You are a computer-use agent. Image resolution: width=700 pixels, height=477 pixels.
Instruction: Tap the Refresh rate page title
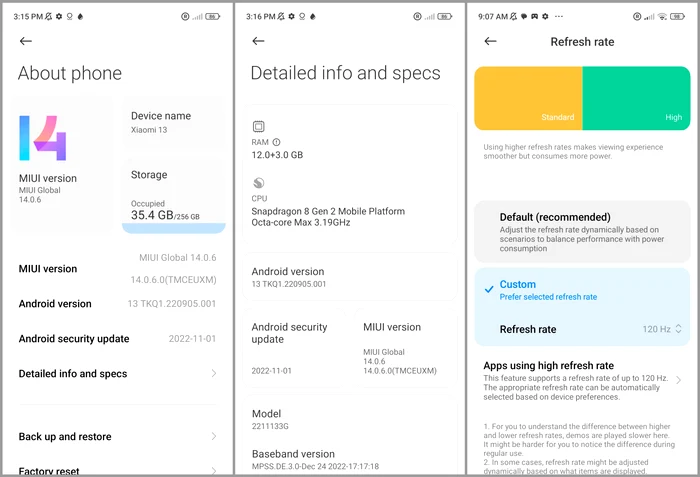(582, 42)
